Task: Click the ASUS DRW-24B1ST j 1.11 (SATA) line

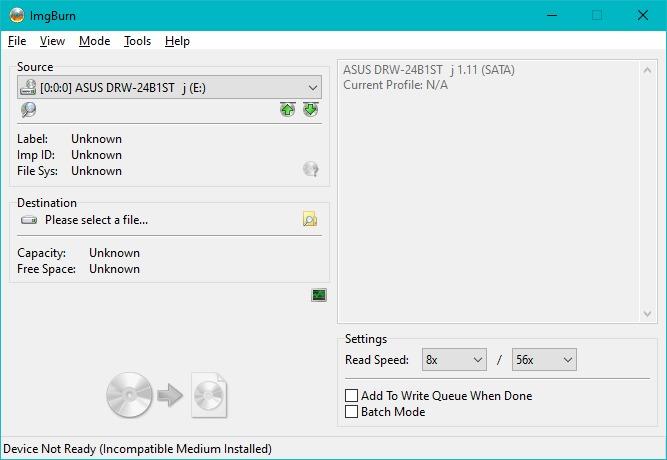Action: (x=429, y=70)
